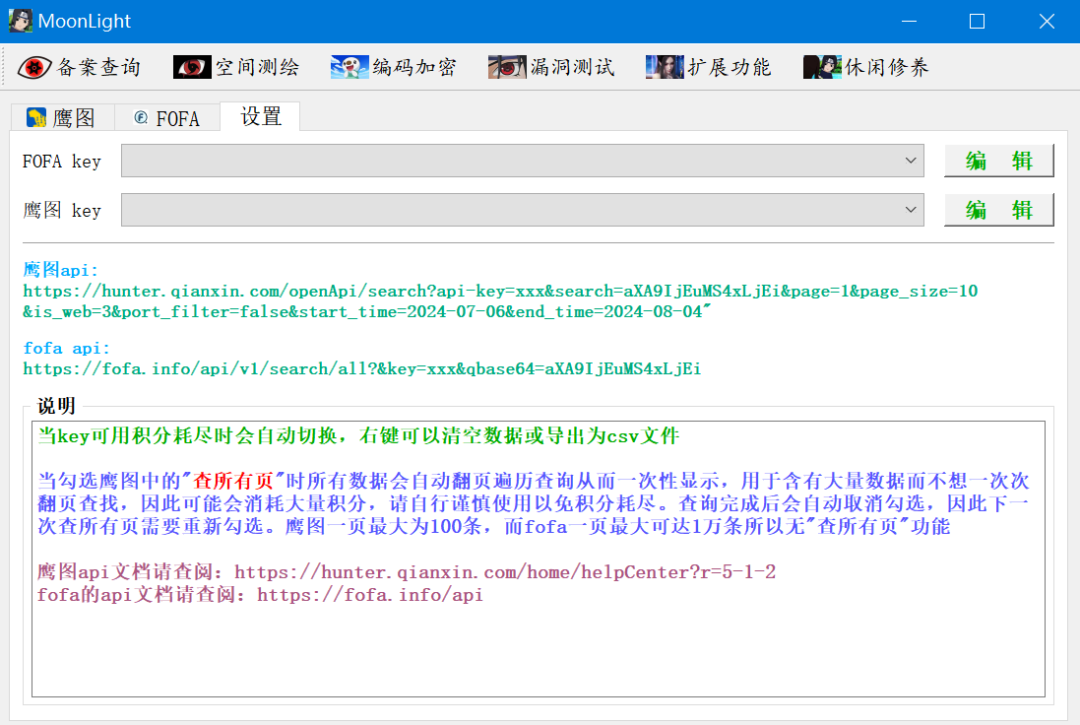Open the 休闲修养 menu
Image resolution: width=1080 pixels, height=725 pixels.
pos(866,67)
